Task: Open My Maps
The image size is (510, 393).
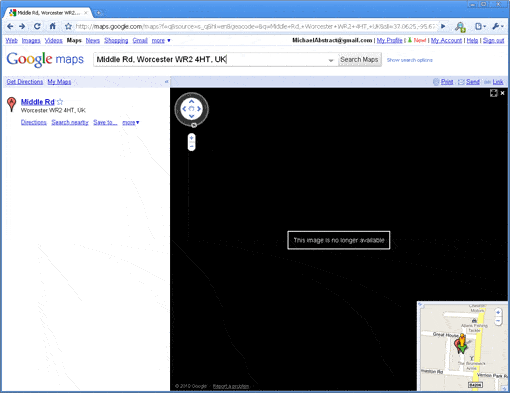Action: click(x=59, y=82)
